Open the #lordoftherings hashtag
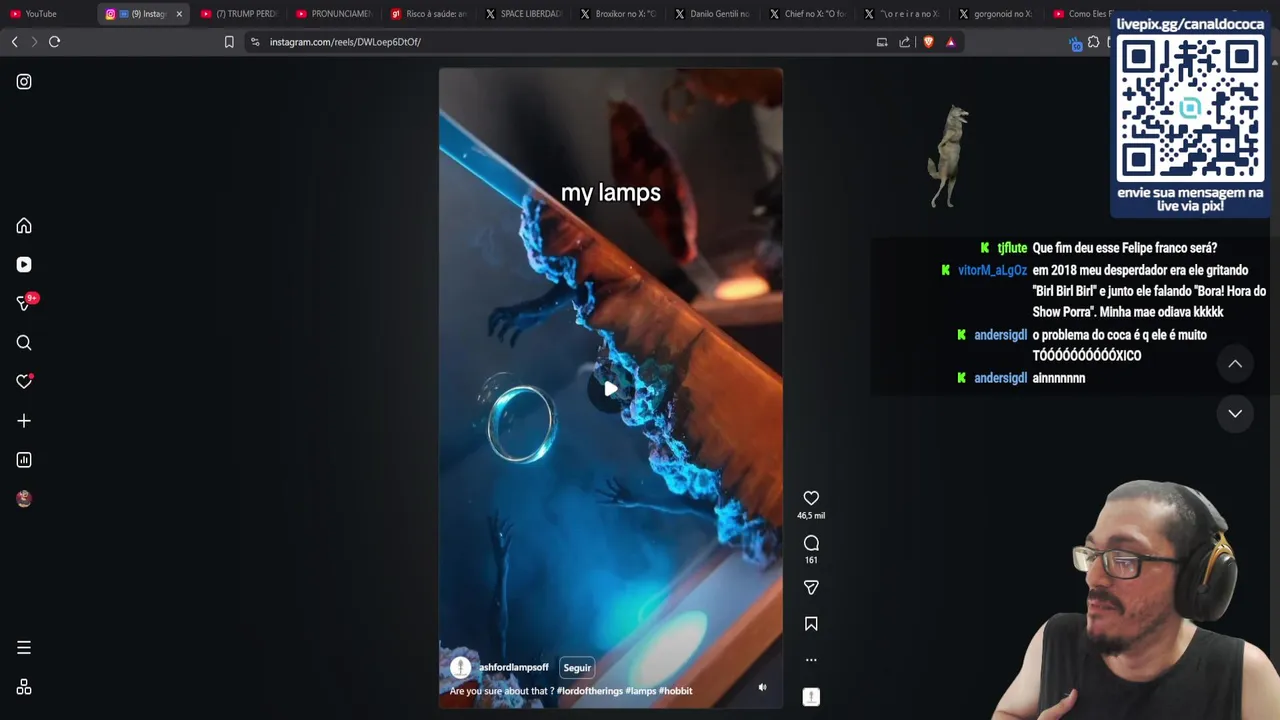The image size is (1280, 720). pos(589,691)
